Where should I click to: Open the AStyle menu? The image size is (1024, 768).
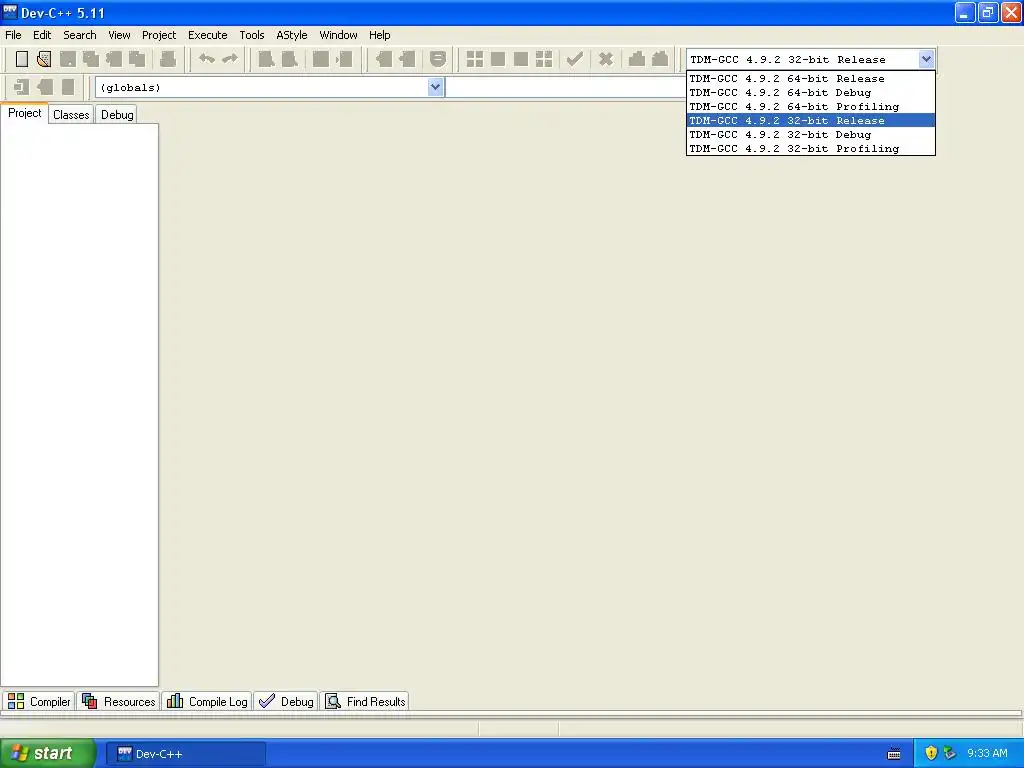(291, 35)
